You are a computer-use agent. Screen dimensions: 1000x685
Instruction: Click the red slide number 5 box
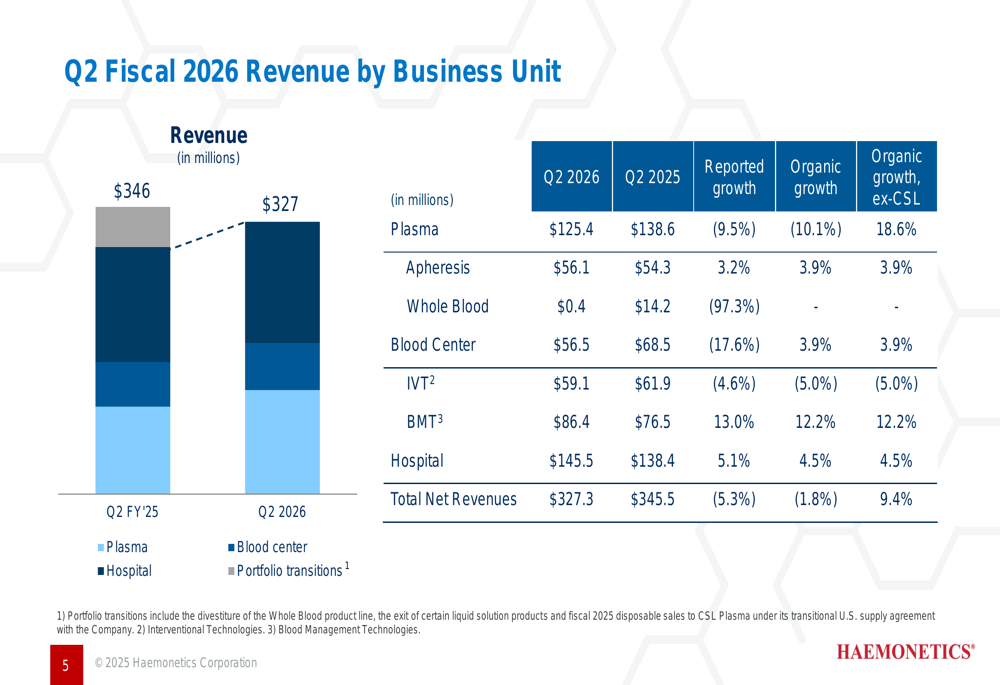[65, 665]
